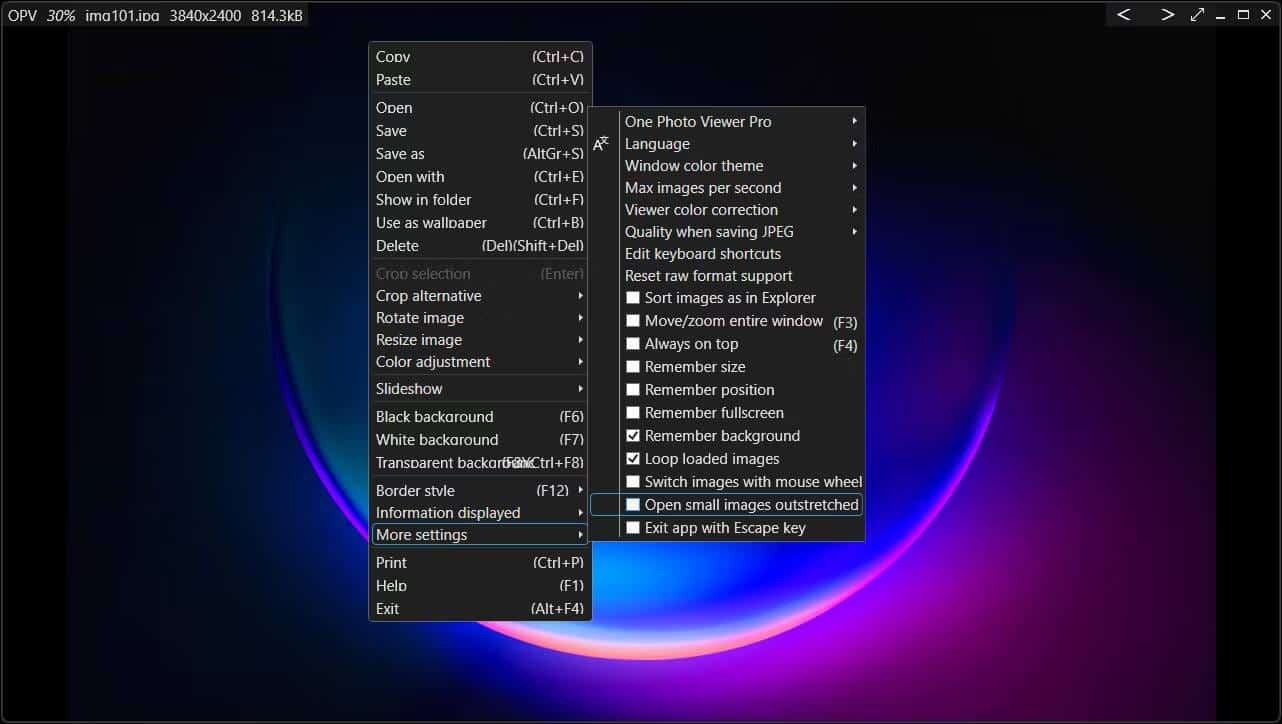Screen dimensions: 1282x724
Task: Click the language icon beside the settings submenu
Action: tap(601, 143)
